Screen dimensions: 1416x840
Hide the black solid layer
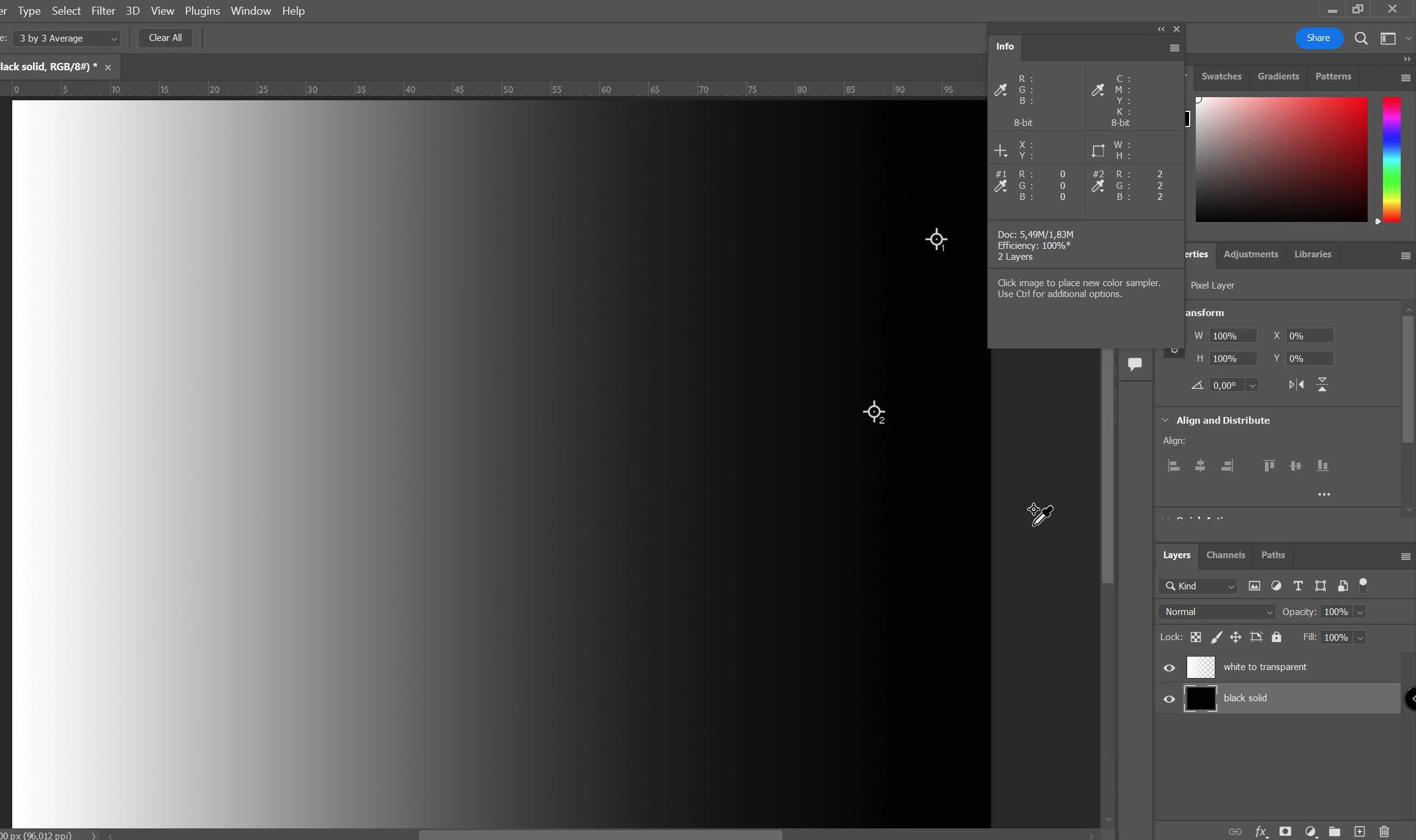[1169, 699]
